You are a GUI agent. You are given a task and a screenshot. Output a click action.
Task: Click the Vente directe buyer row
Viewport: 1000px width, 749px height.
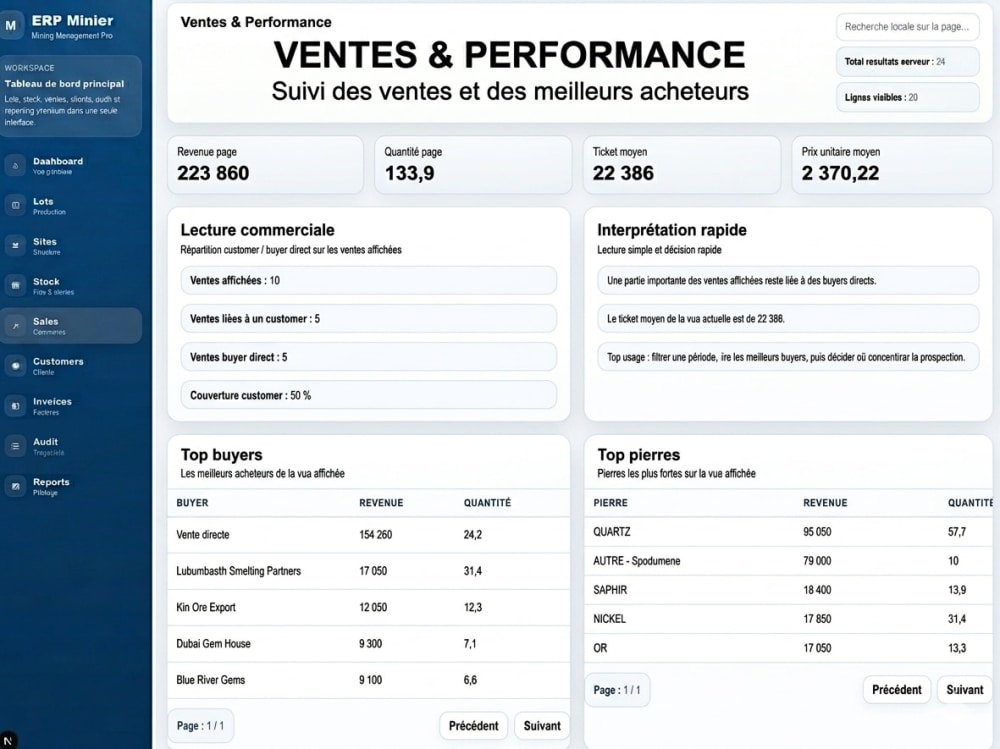pyautogui.click(x=369, y=535)
